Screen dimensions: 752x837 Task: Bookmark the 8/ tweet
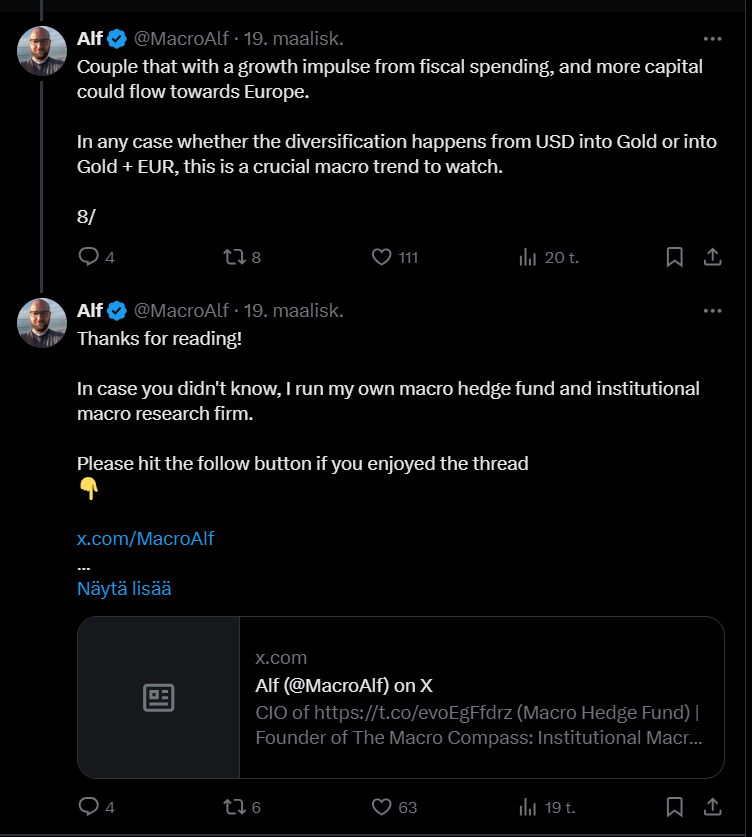(x=675, y=257)
